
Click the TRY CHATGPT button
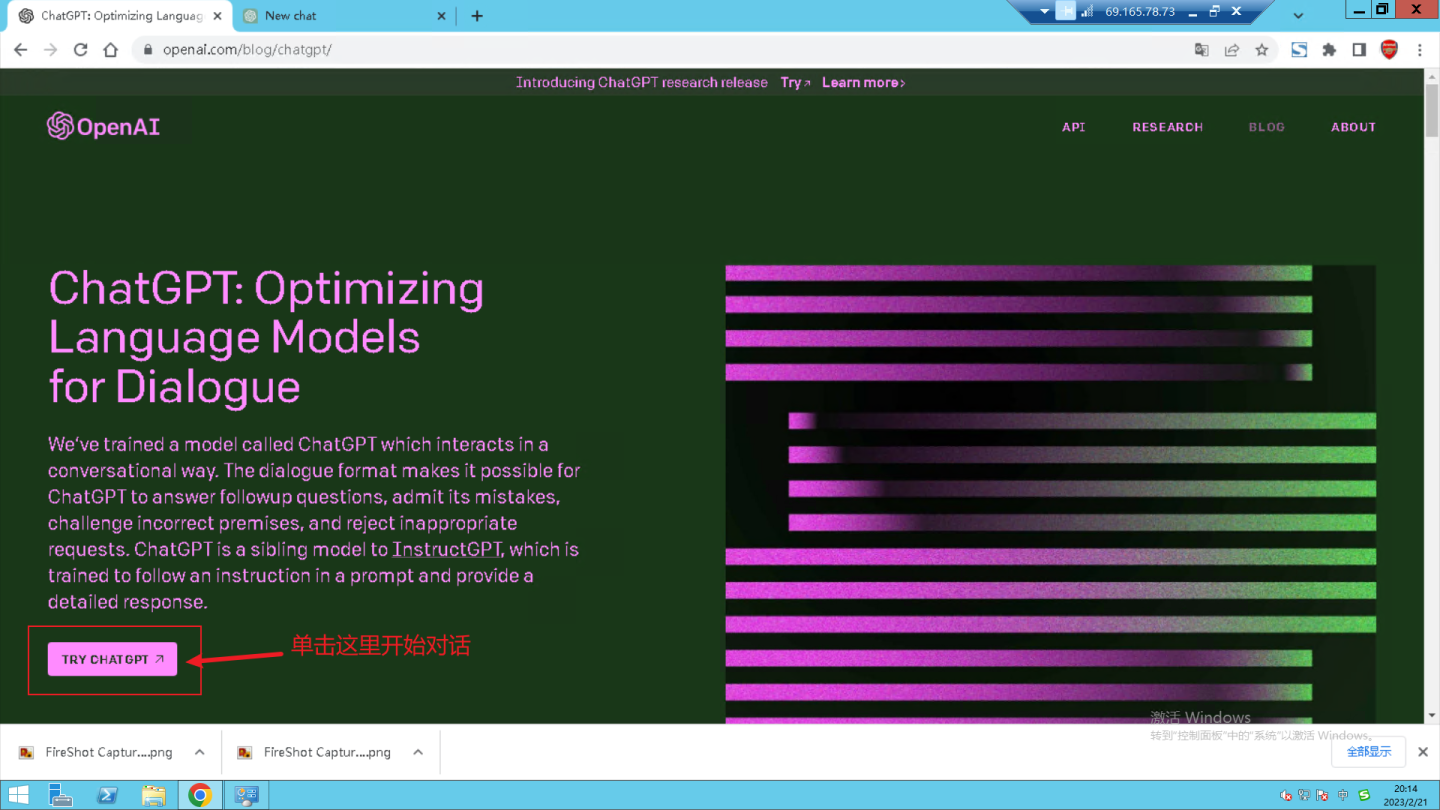pyautogui.click(x=112, y=659)
